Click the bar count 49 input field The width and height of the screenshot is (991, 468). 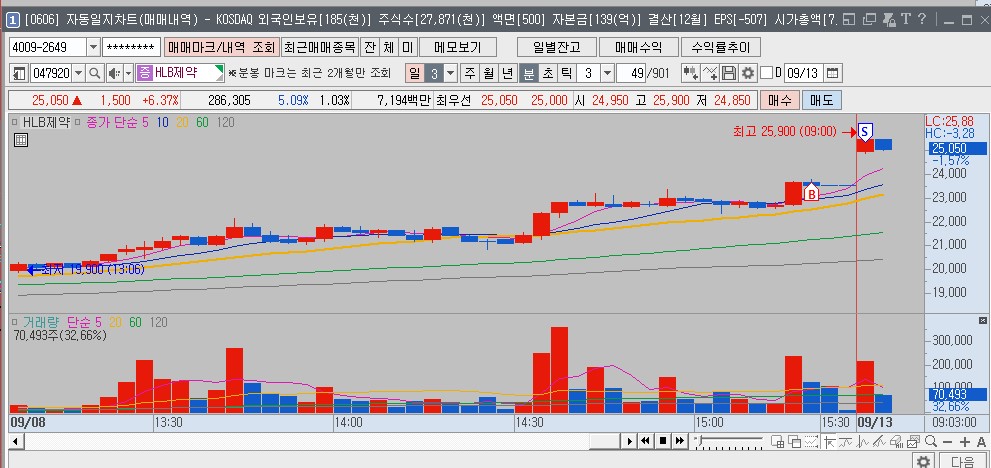click(x=631, y=73)
